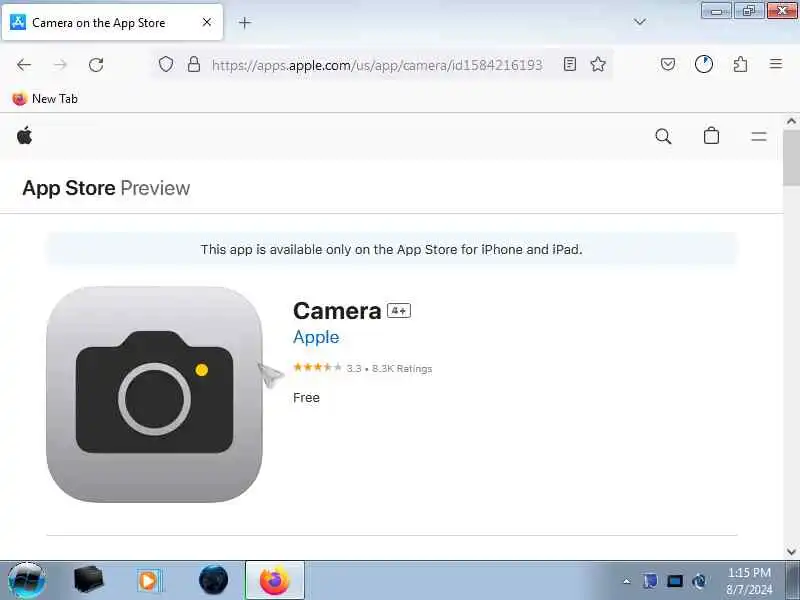Click the page scrollbar down arrow
Image resolution: width=800 pixels, height=600 pixels.
pyautogui.click(x=791, y=552)
